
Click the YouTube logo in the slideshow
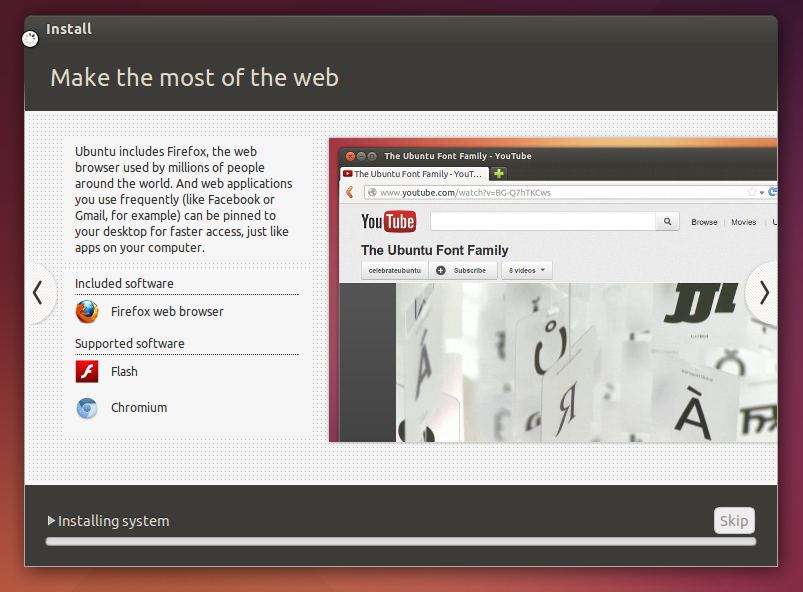pos(389,221)
